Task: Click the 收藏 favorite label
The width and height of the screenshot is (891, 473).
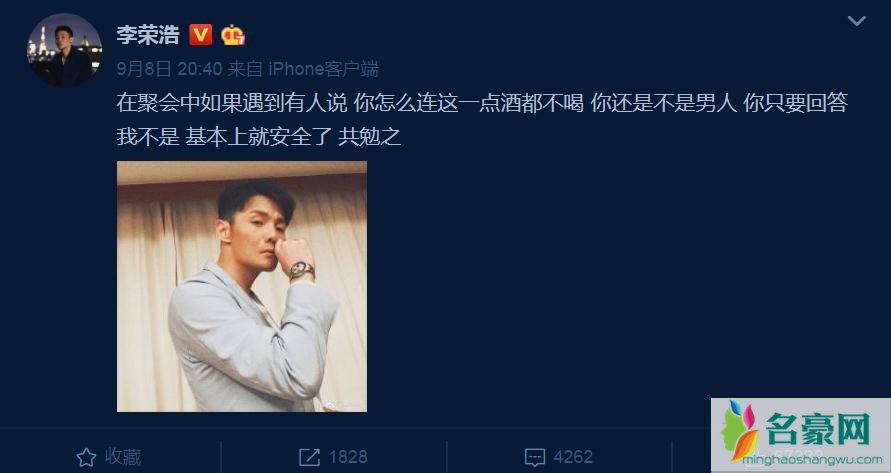Action: pyautogui.click(x=123, y=457)
